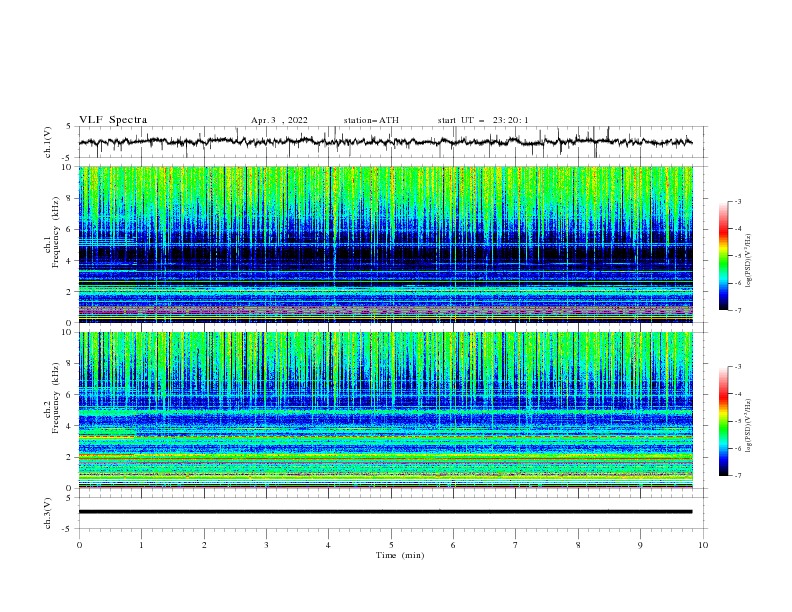
Task: Click time axis tick label '9'
Action: tap(640, 545)
